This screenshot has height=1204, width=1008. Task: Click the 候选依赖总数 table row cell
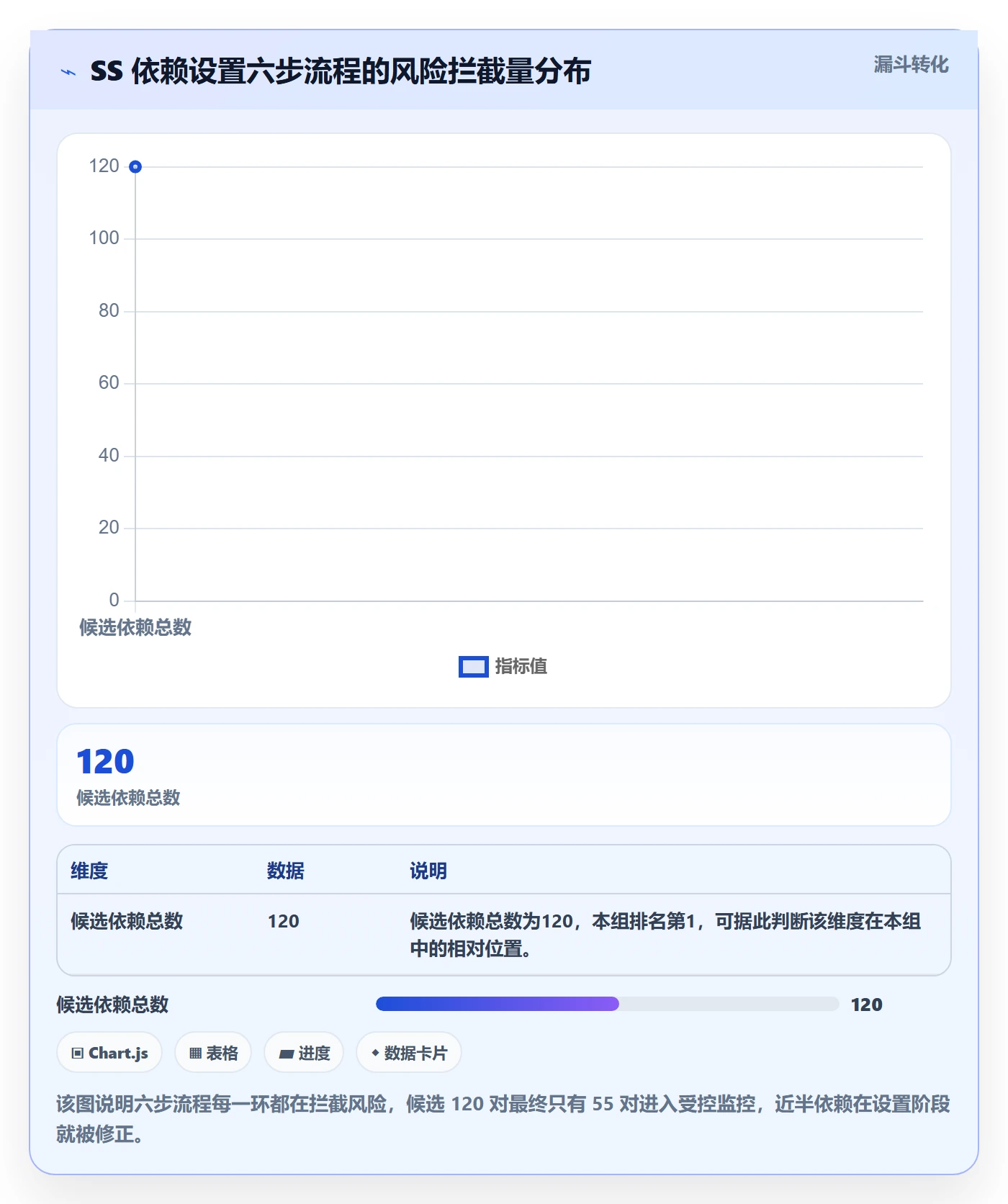coord(127,921)
